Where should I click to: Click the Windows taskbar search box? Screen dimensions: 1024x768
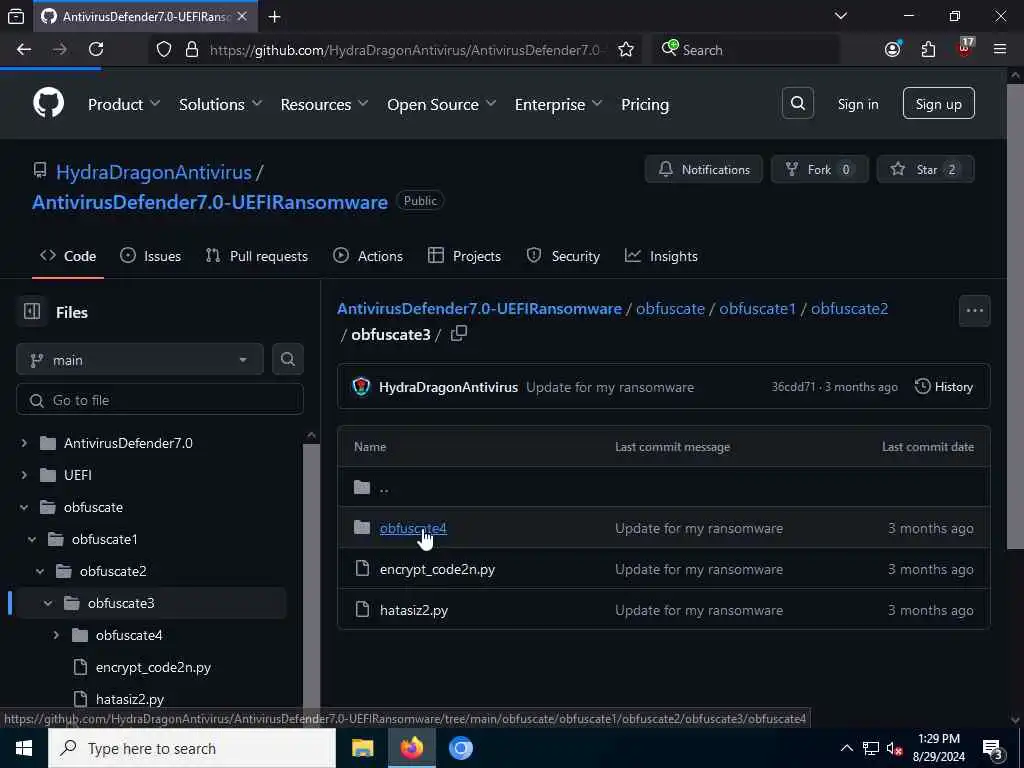pos(192,748)
